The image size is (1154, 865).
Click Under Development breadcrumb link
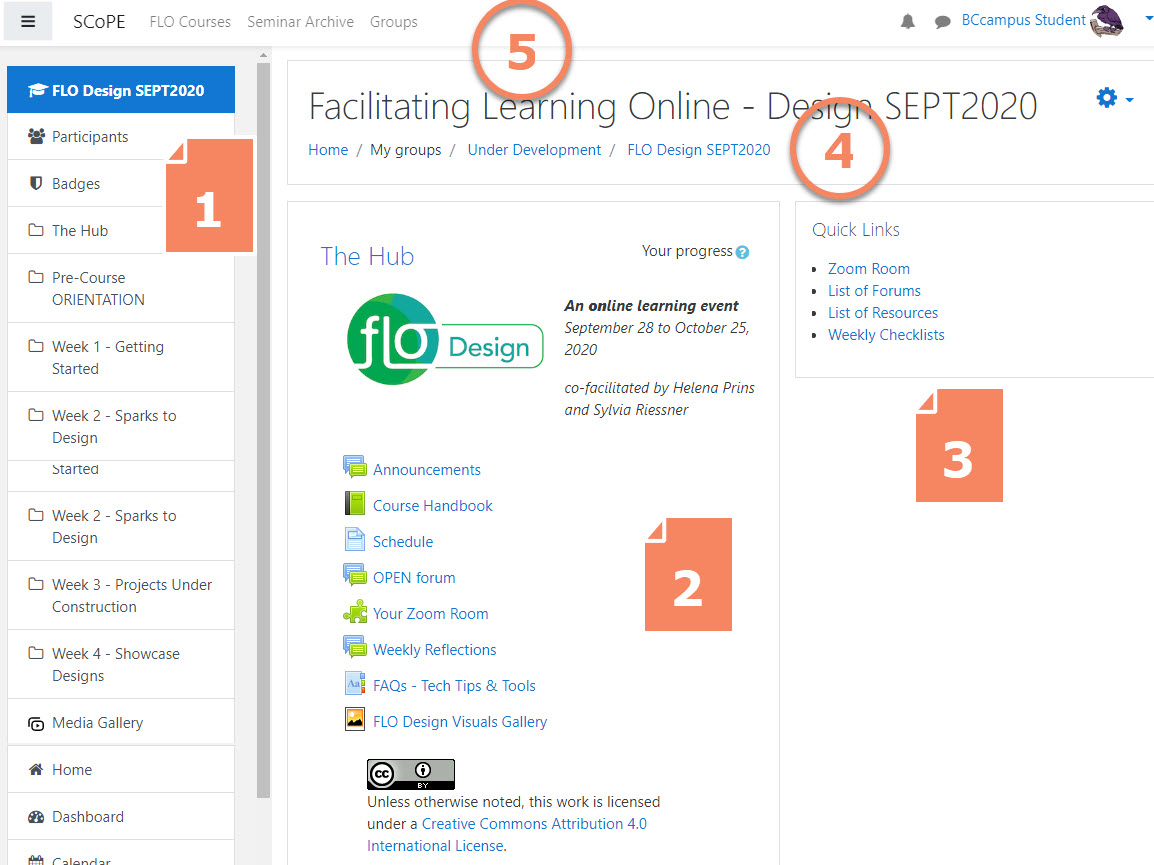pos(534,150)
